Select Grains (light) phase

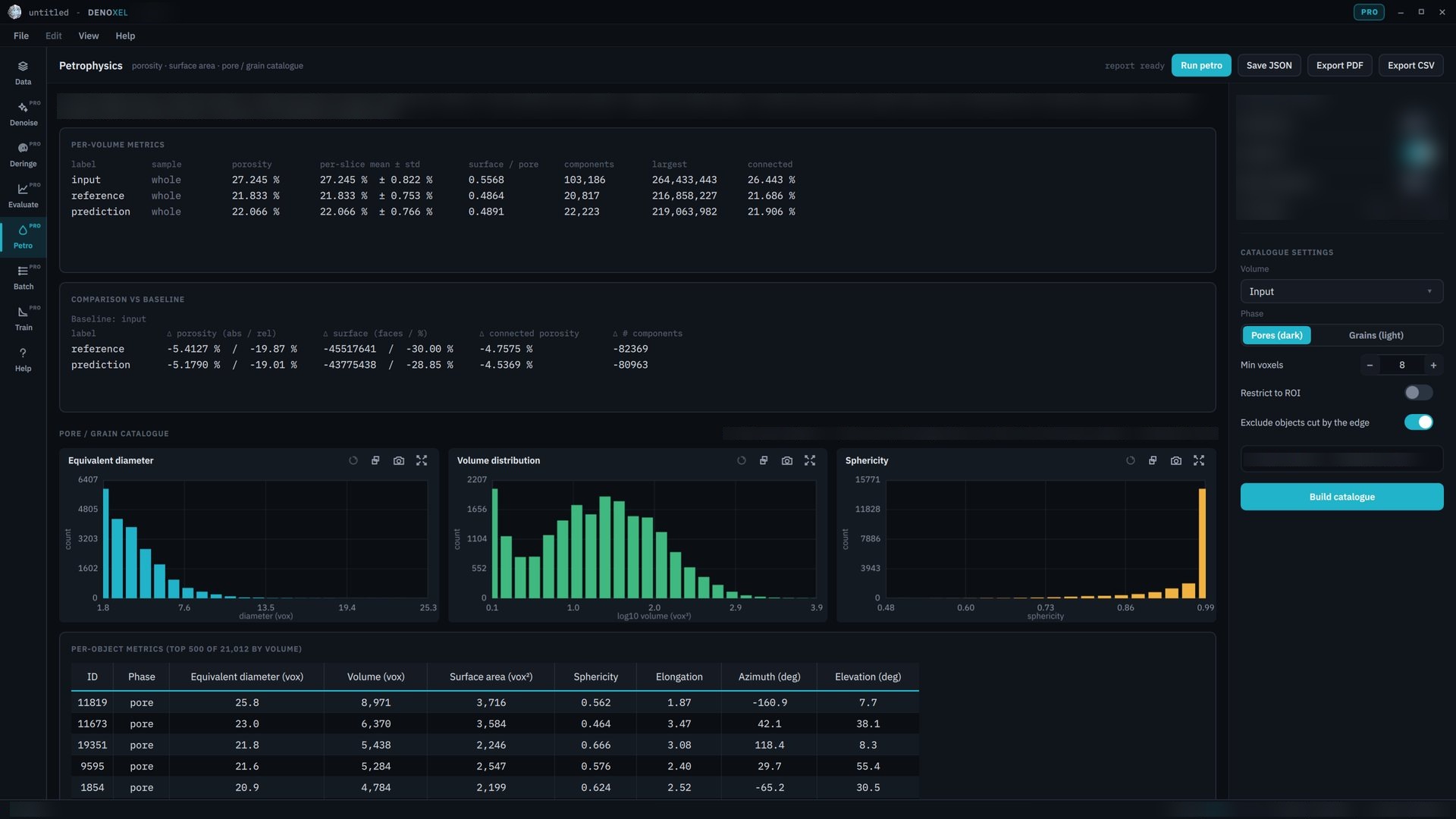click(1376, 335)
